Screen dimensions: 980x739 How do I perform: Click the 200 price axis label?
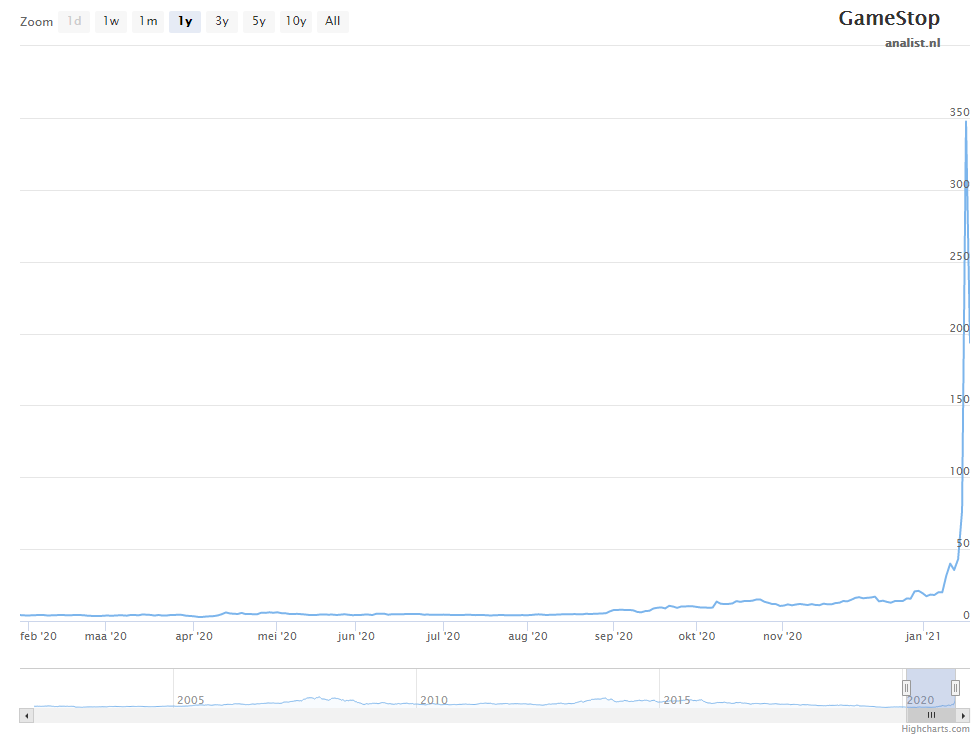(x=959, y=328)
